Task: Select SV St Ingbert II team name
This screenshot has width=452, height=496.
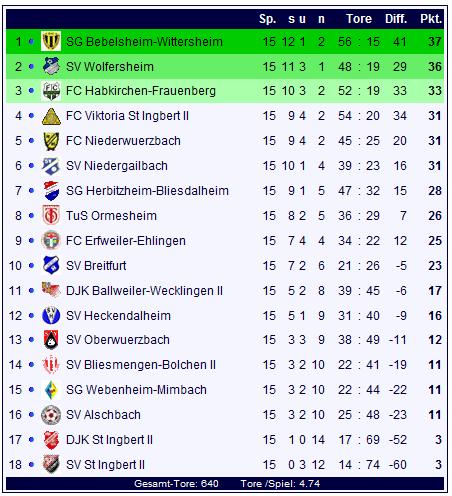Action: tap(105, 464)
